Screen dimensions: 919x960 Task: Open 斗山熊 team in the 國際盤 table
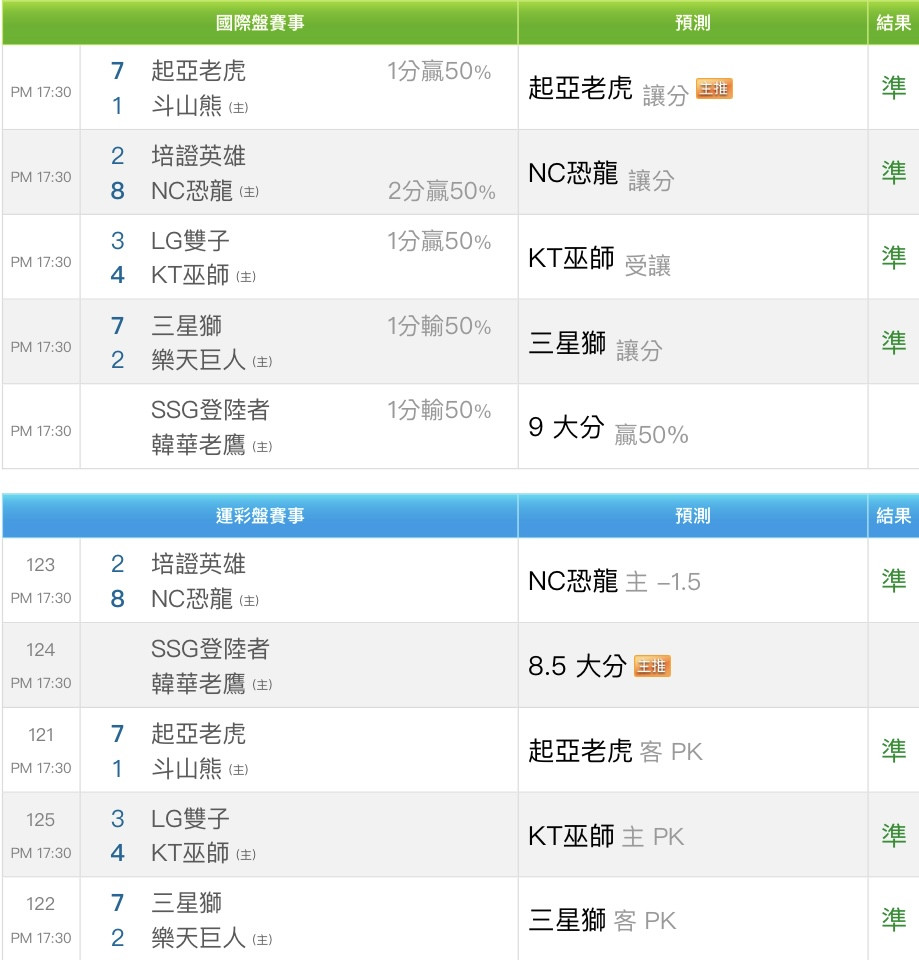pyautogui.click(x=187, y=106)
